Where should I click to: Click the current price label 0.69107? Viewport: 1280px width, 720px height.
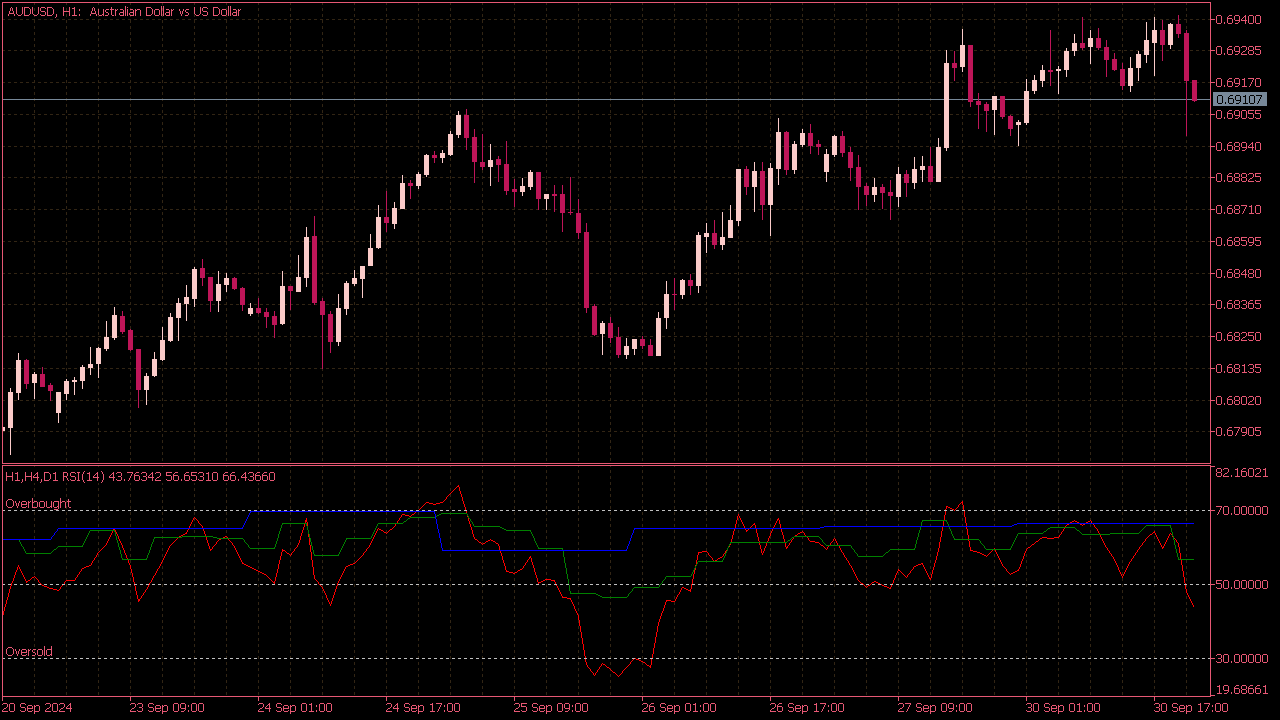tap(1239, 100)
